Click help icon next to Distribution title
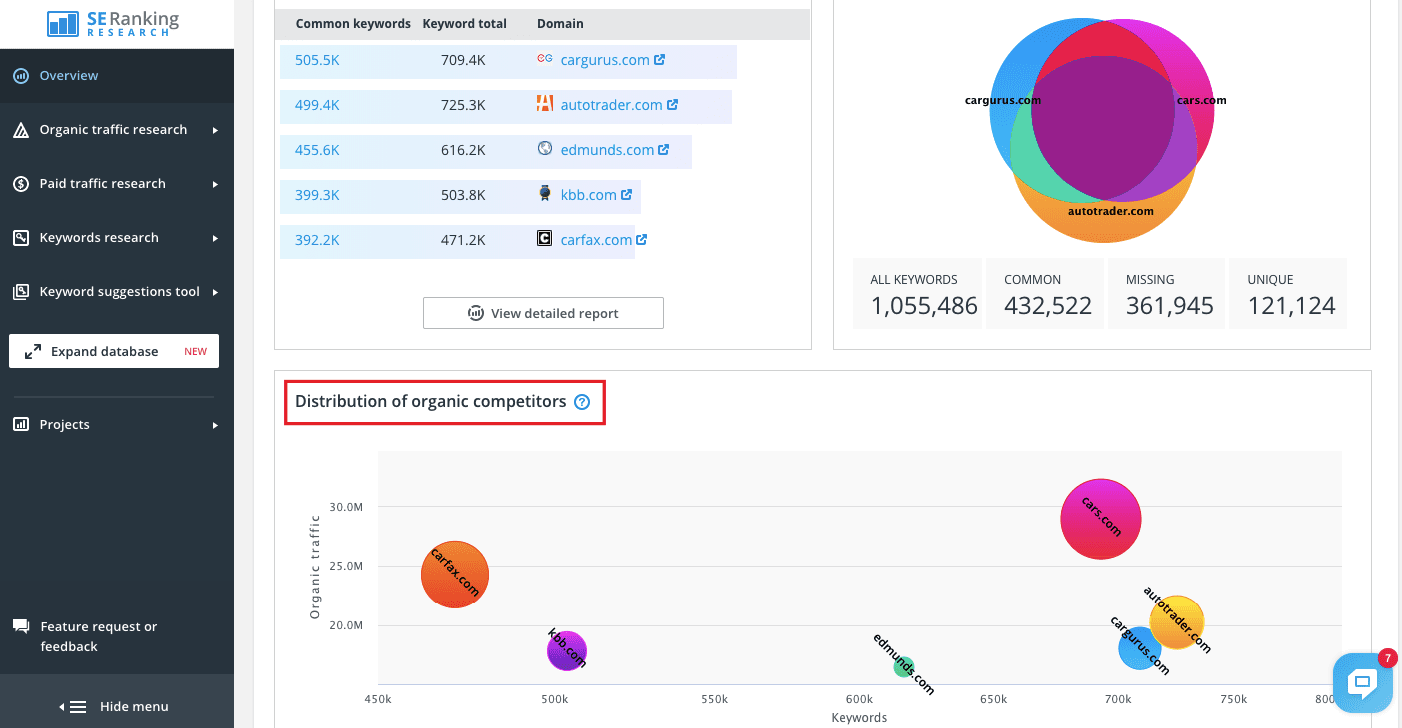The height and width of the screenshot is (728, 1402). pyautogui.click(x=582, y=402)
